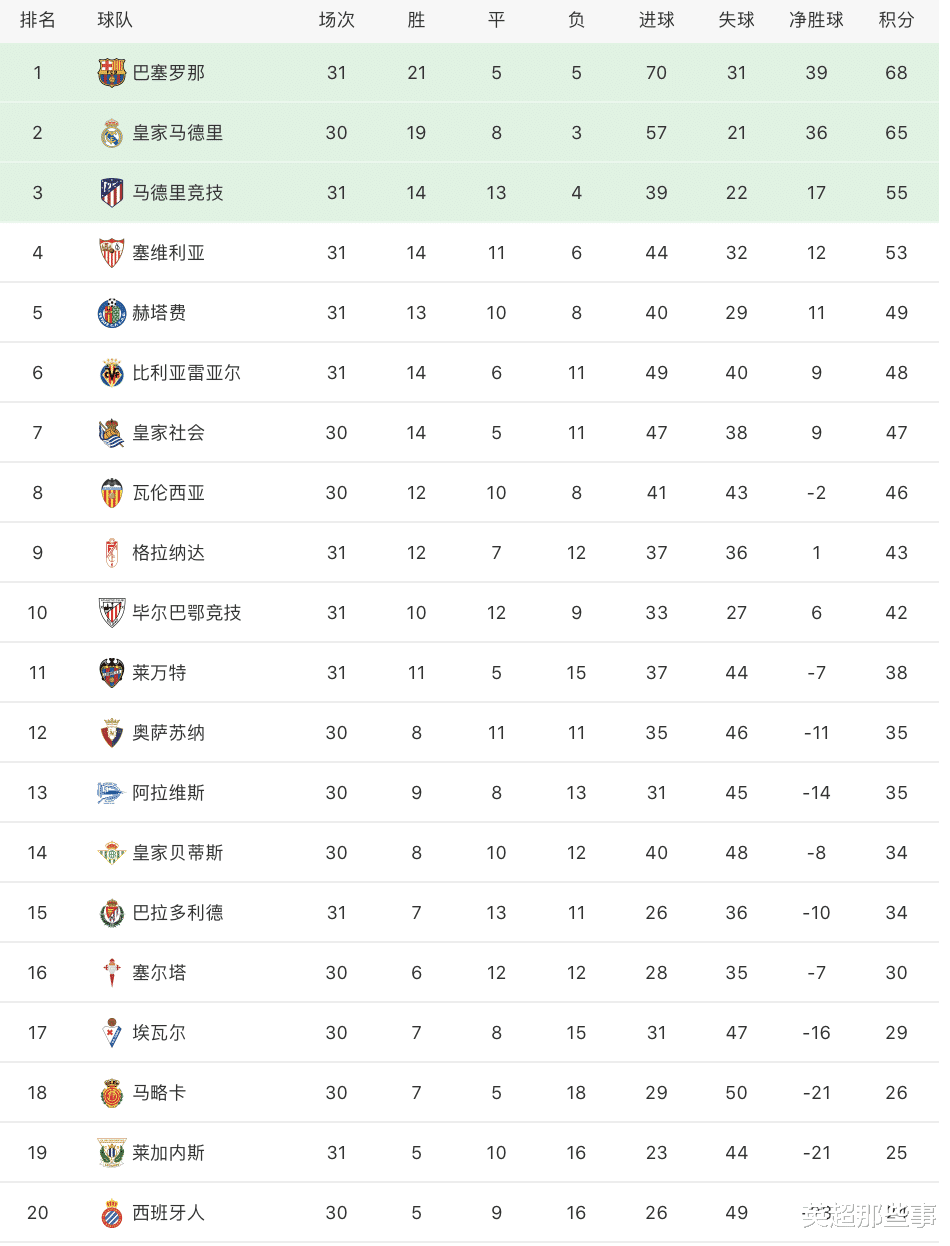This screenshot has width=950, height=1246.
Task: Open the 格拉纳达 team link
Action: pos(168,553)
